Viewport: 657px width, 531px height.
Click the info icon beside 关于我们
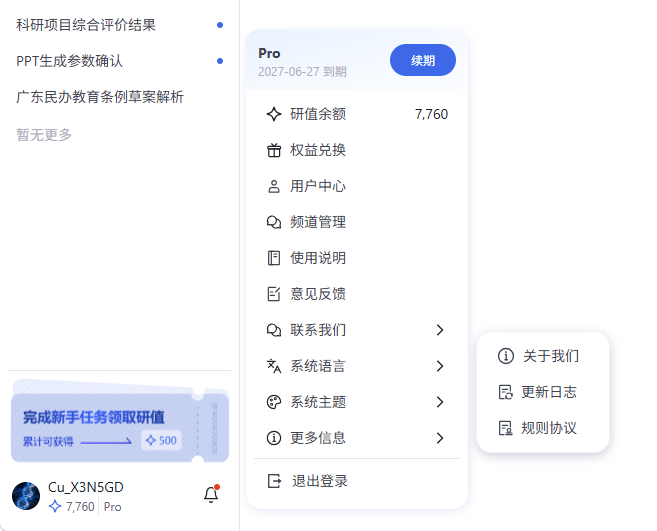506,356
